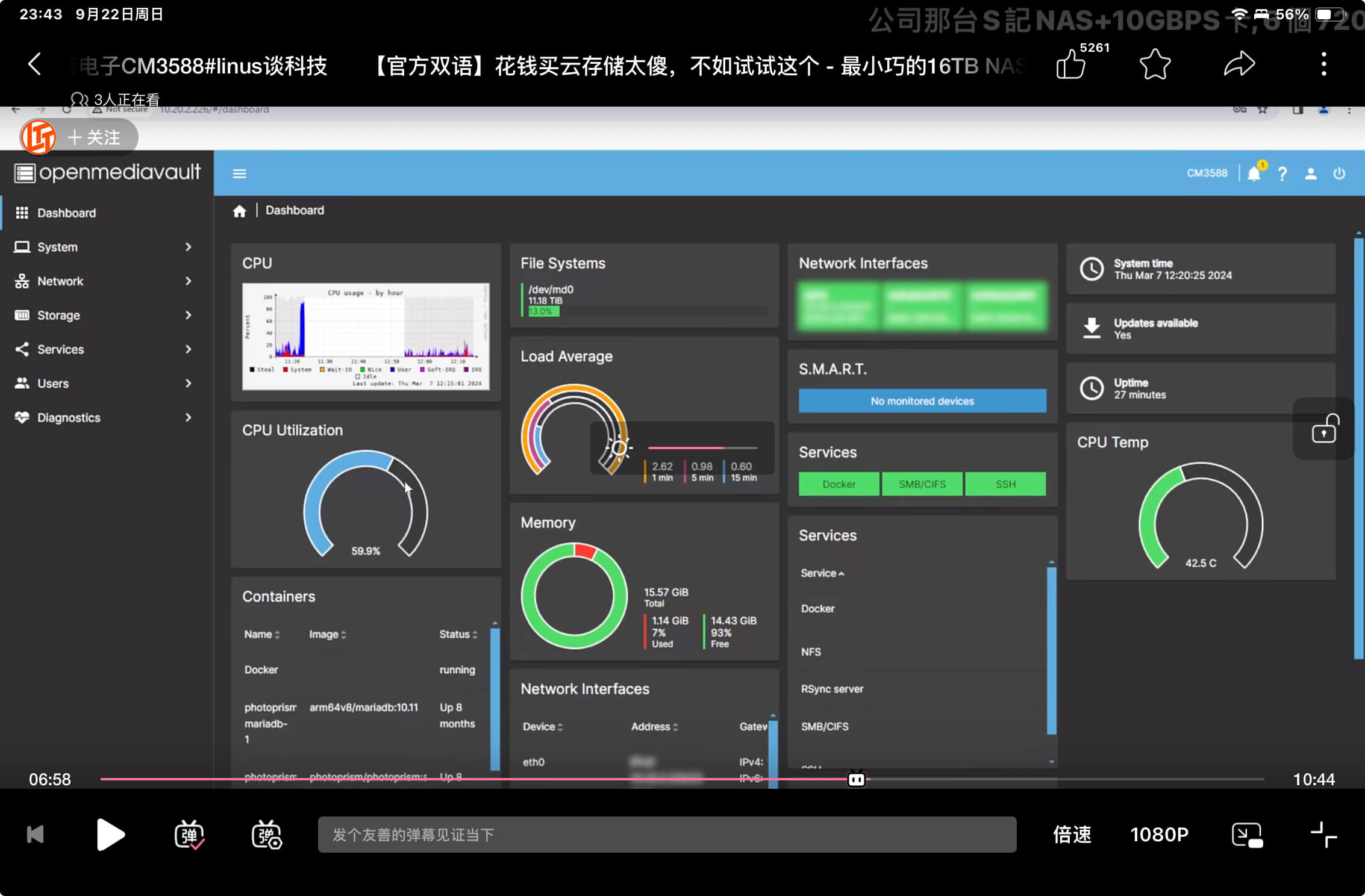Share the video via arrow icon
The height and width of the screenshot is (896, 1365).
click(1239, 64)
